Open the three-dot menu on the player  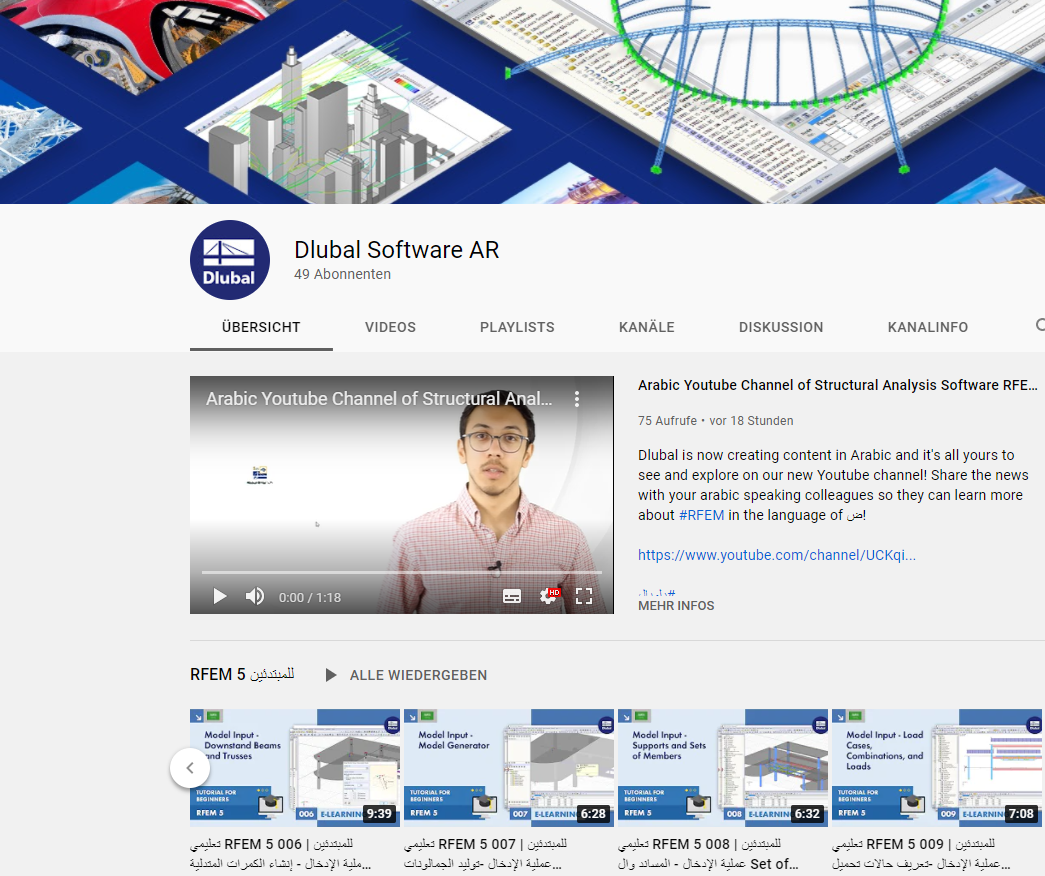coord(576,398)
